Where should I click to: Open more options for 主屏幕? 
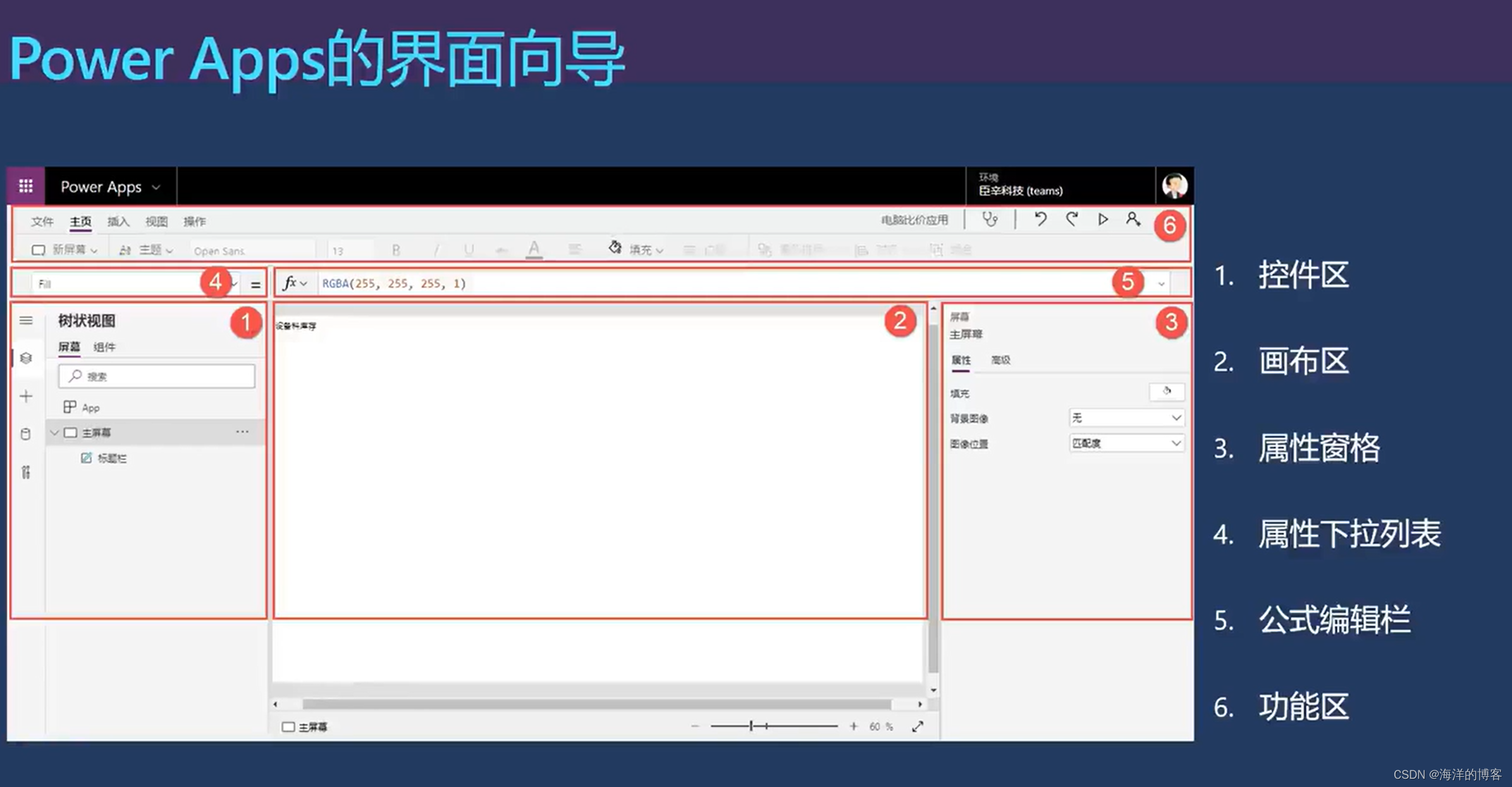tap(242, 431)
